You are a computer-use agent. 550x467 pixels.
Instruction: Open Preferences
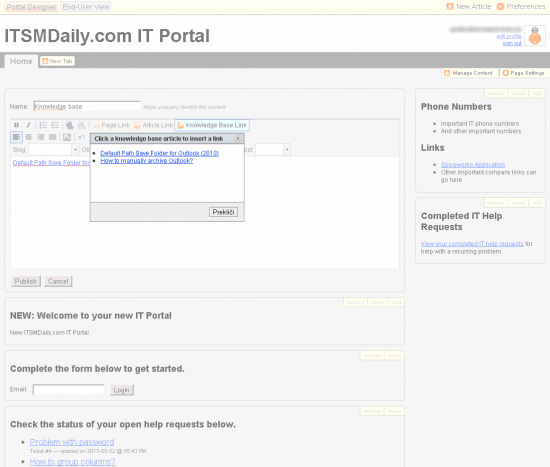point(521,7)
